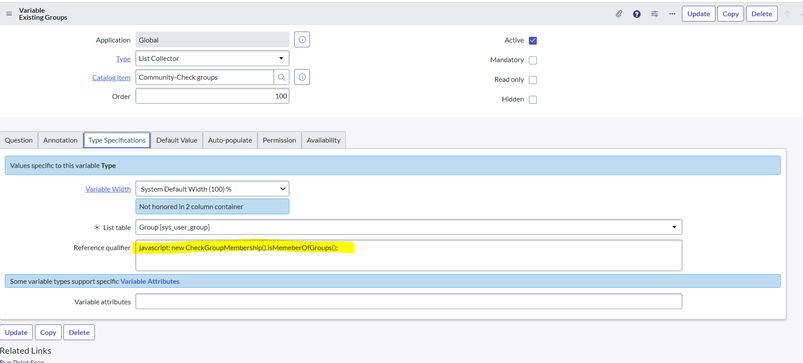Open the Variable Width dropdown

coord(212,188)
